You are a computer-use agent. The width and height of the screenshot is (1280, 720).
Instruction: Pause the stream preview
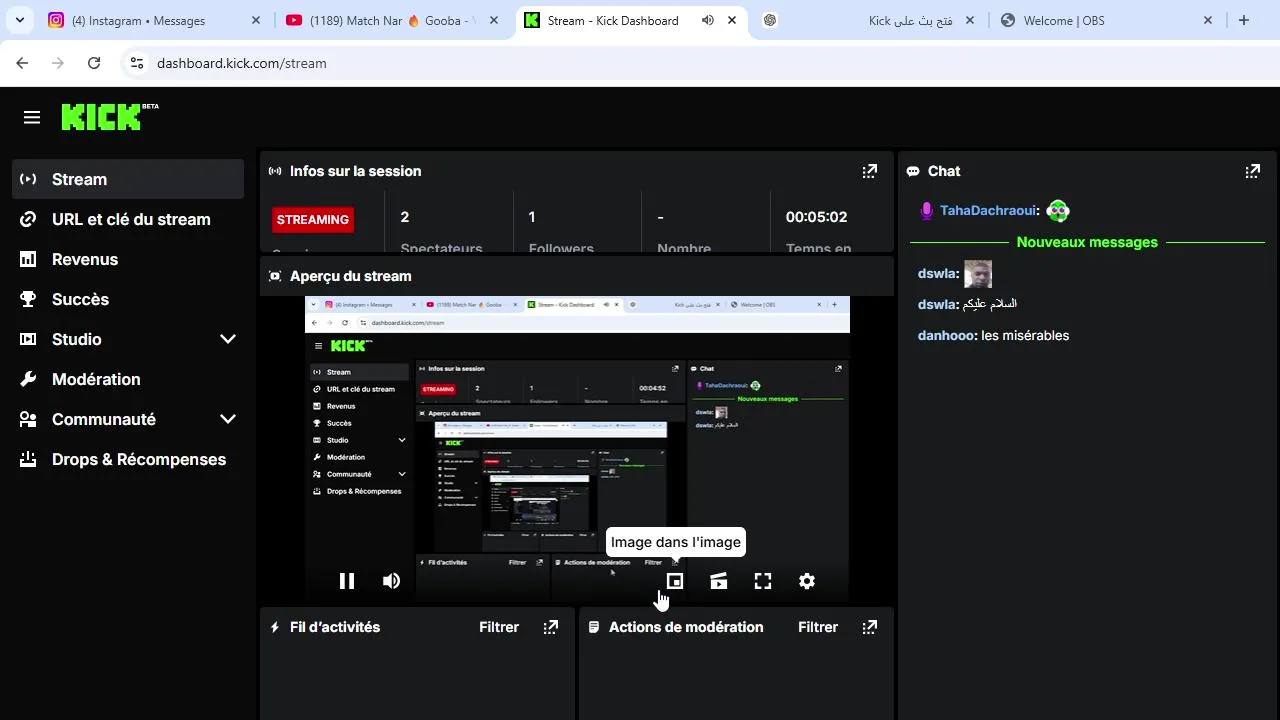[347, 581]
